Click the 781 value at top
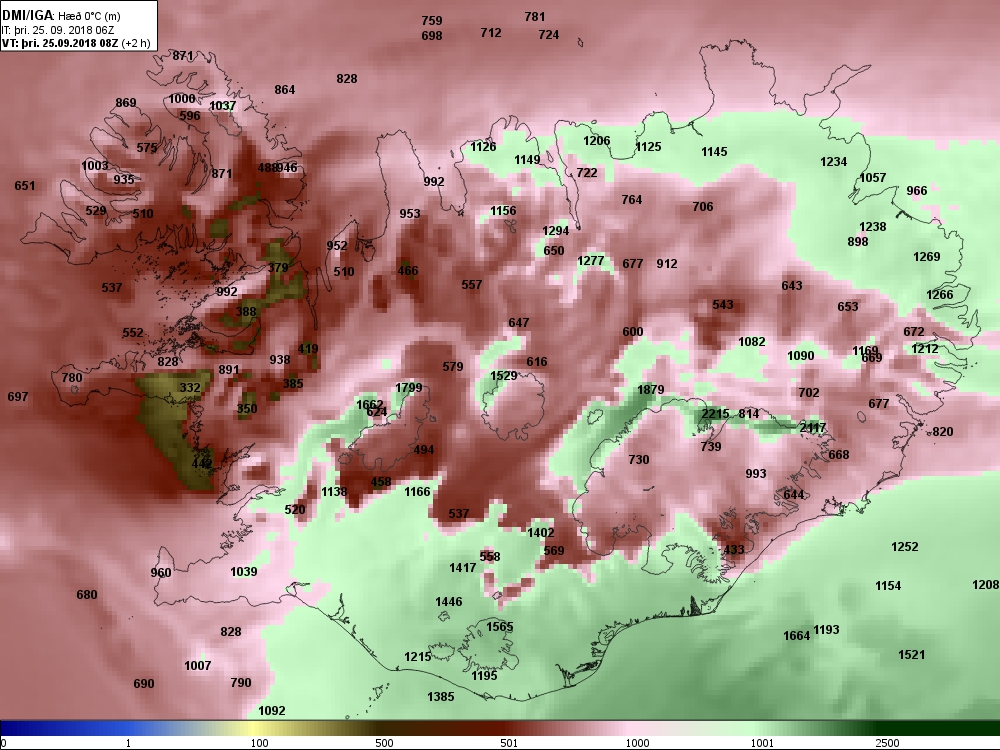The width and height of the screenshot is (1000, 750). pyautogui.click(x=534, y=17)
